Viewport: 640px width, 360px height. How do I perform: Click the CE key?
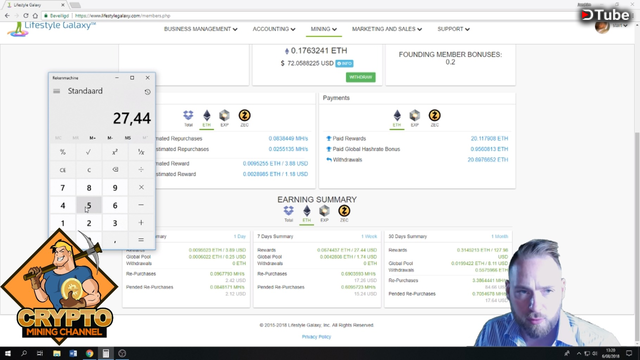pos(62,170)
